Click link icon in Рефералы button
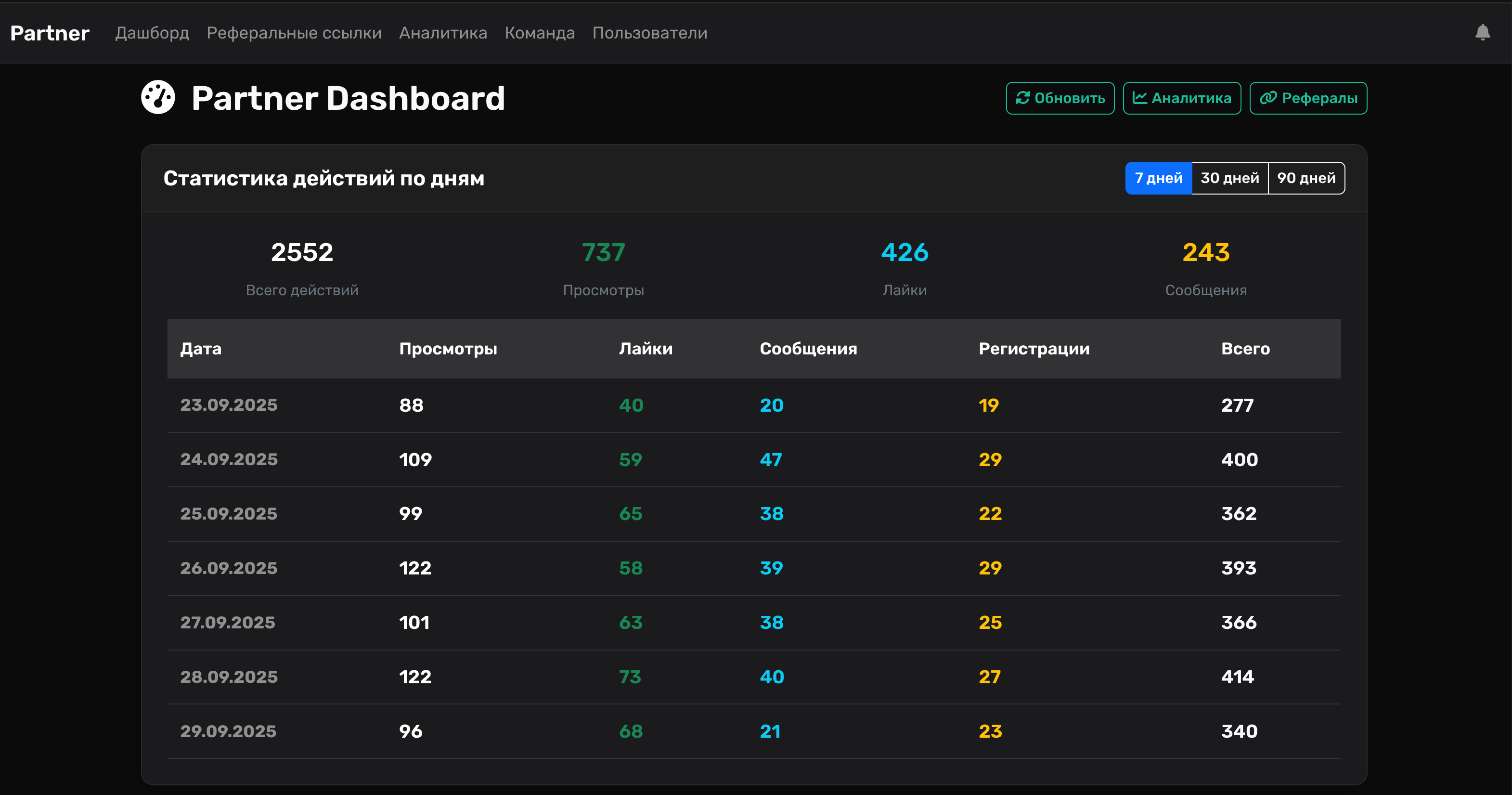Viewport: 1512px width, 795px height. point(1268,98)
